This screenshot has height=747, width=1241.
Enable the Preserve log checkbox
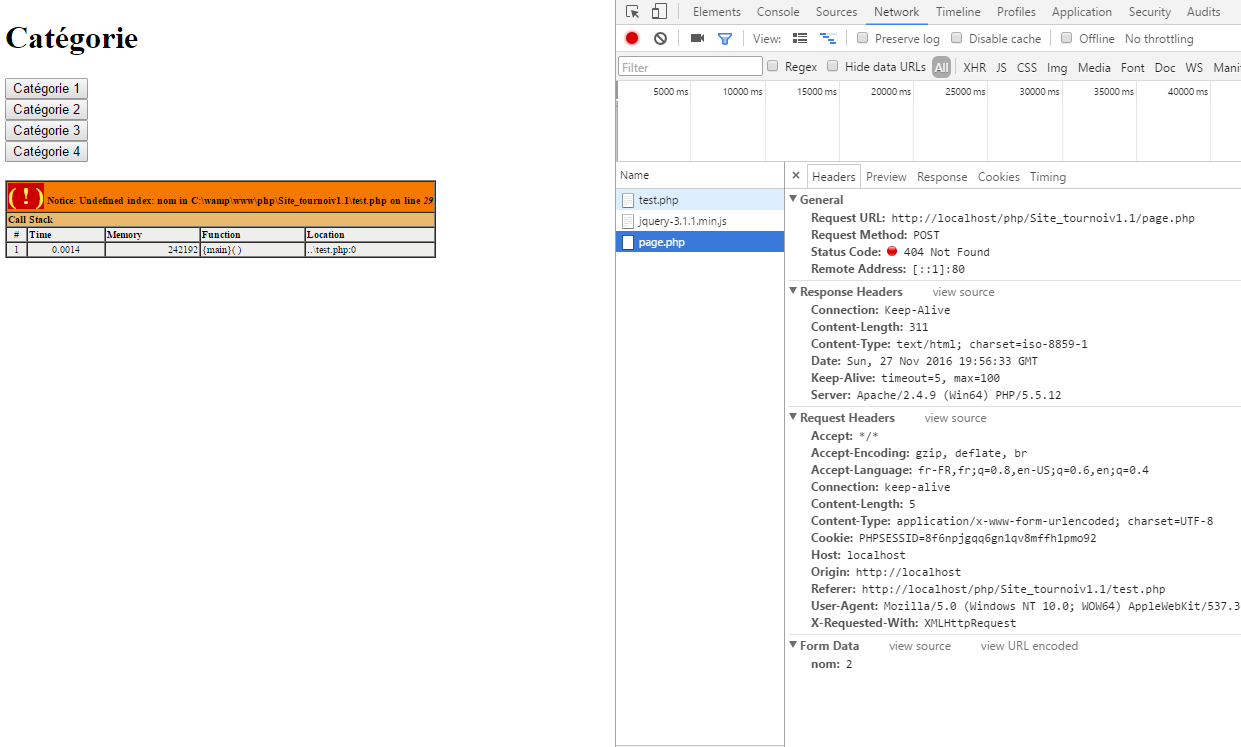(862, 38)
